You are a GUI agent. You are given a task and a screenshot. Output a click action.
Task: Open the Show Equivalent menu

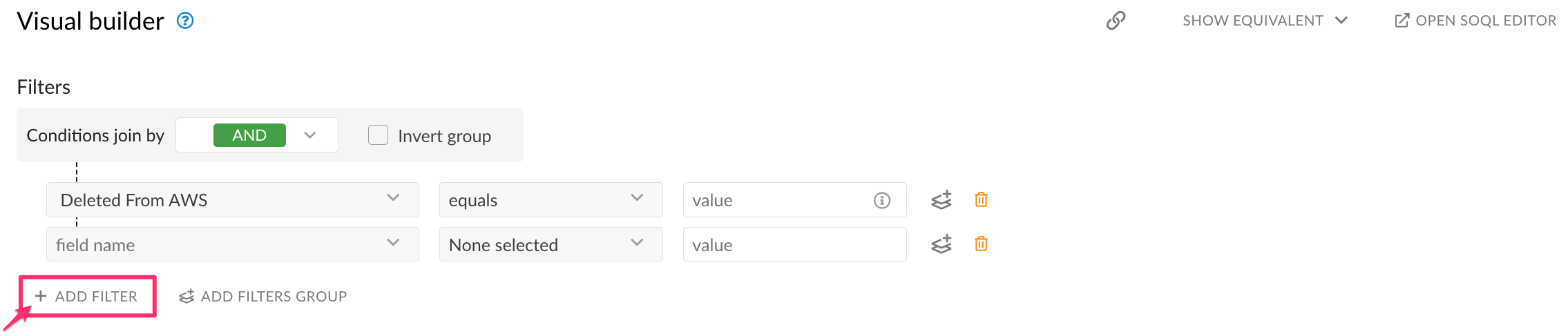point(1265,21)
